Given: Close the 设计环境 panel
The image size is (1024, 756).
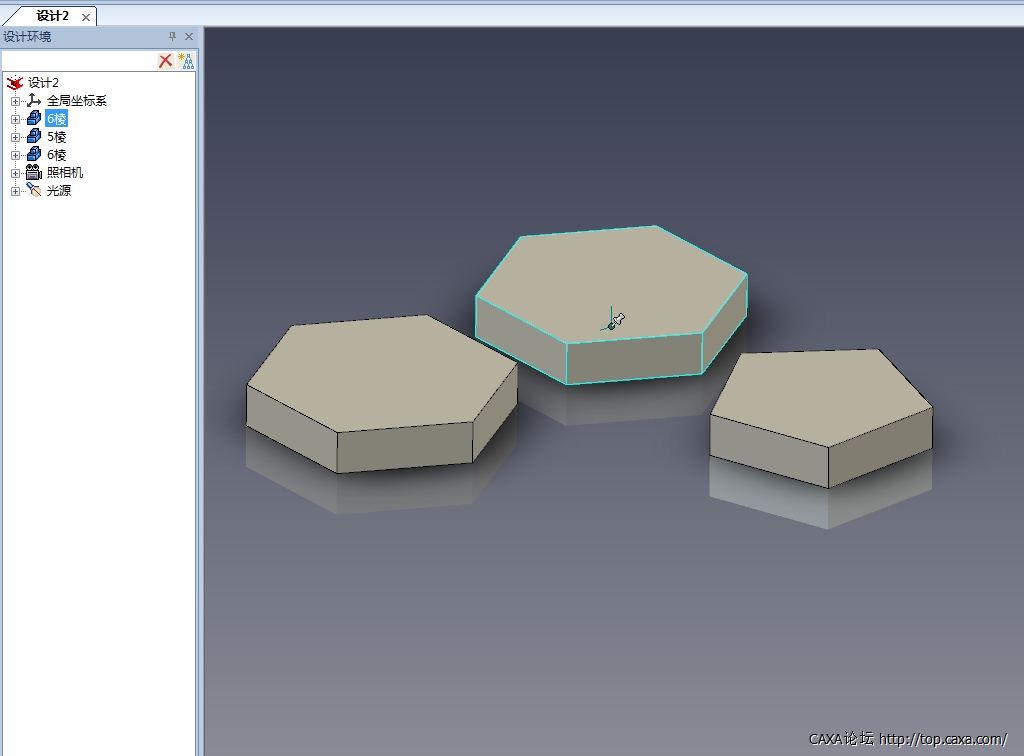Looking at the screenshot, I should tap(189, 37).
